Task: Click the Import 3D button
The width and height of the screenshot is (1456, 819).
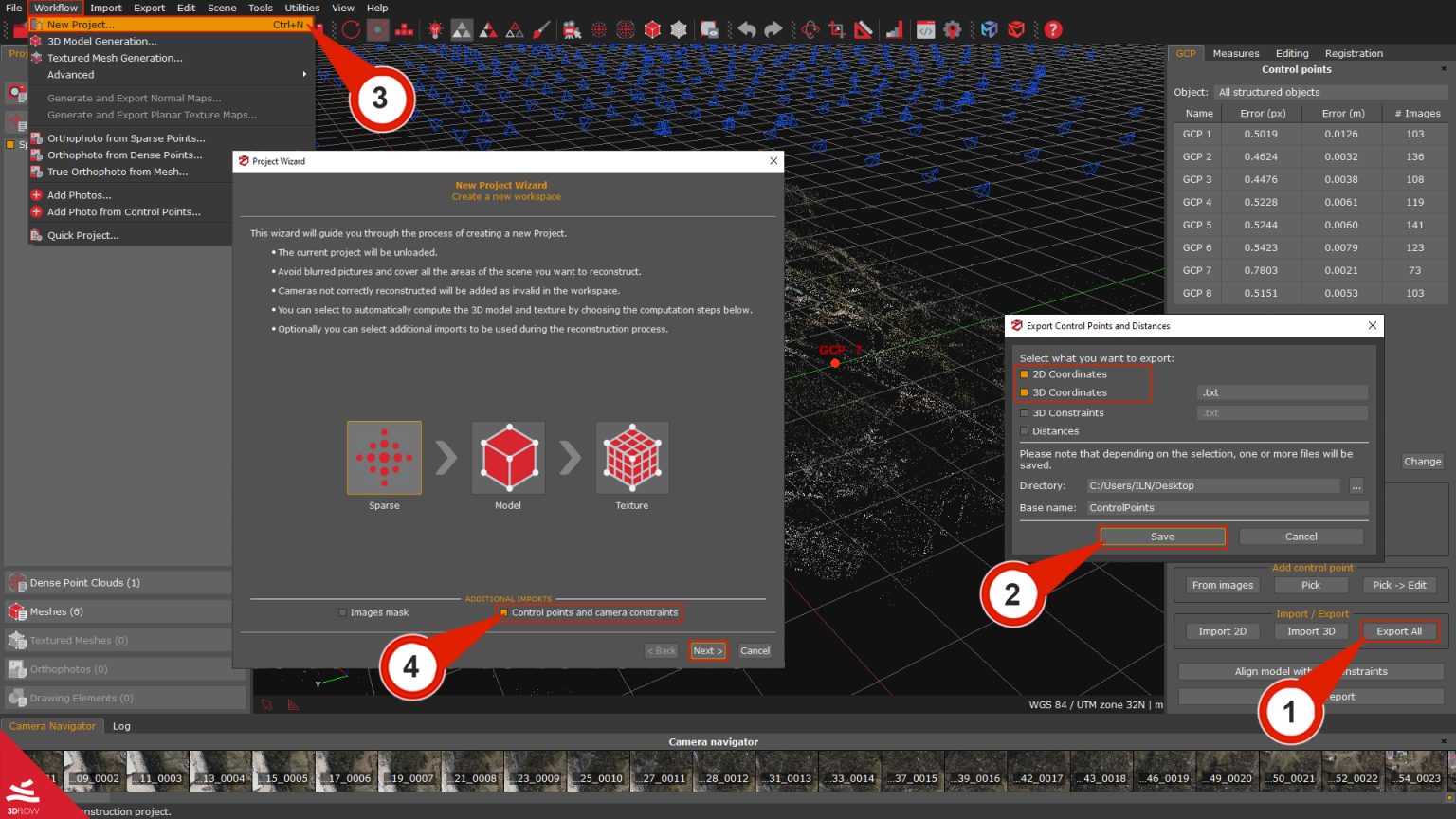Action: [x=1311, y=630]
